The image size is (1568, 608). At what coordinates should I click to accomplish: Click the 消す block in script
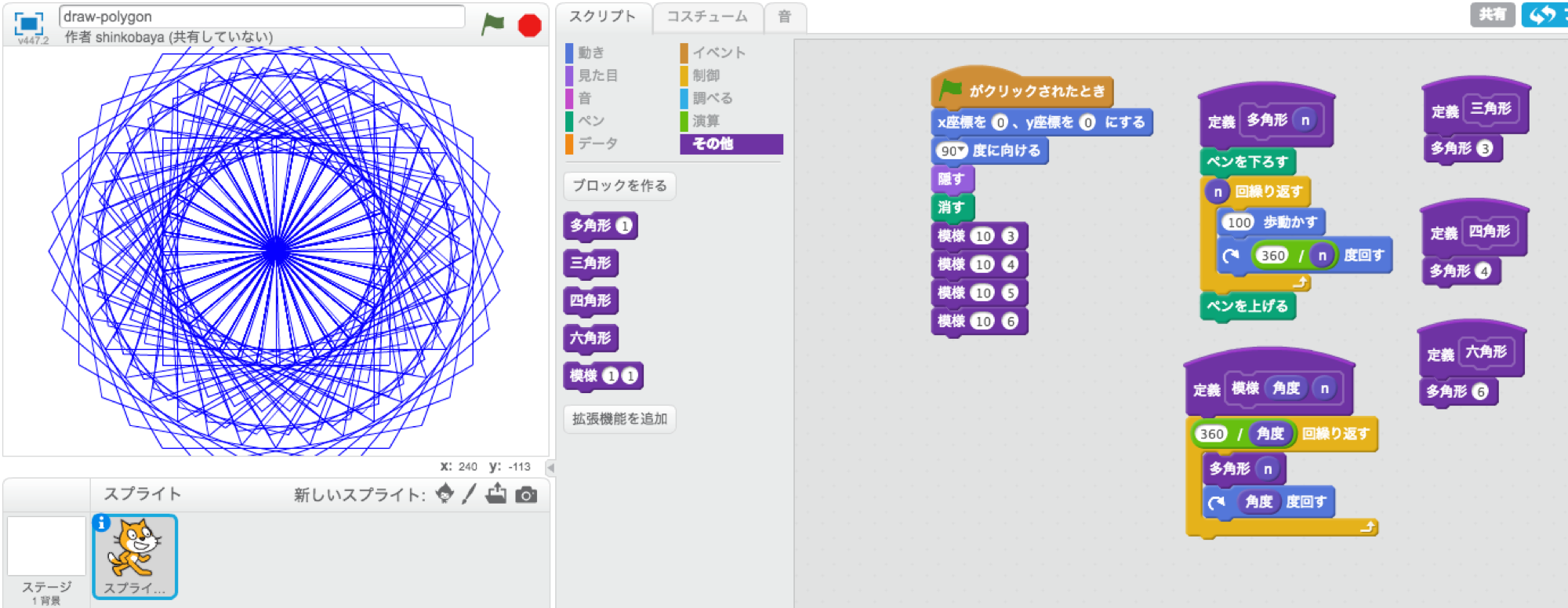pyautogui.click(x=953, y=208)
